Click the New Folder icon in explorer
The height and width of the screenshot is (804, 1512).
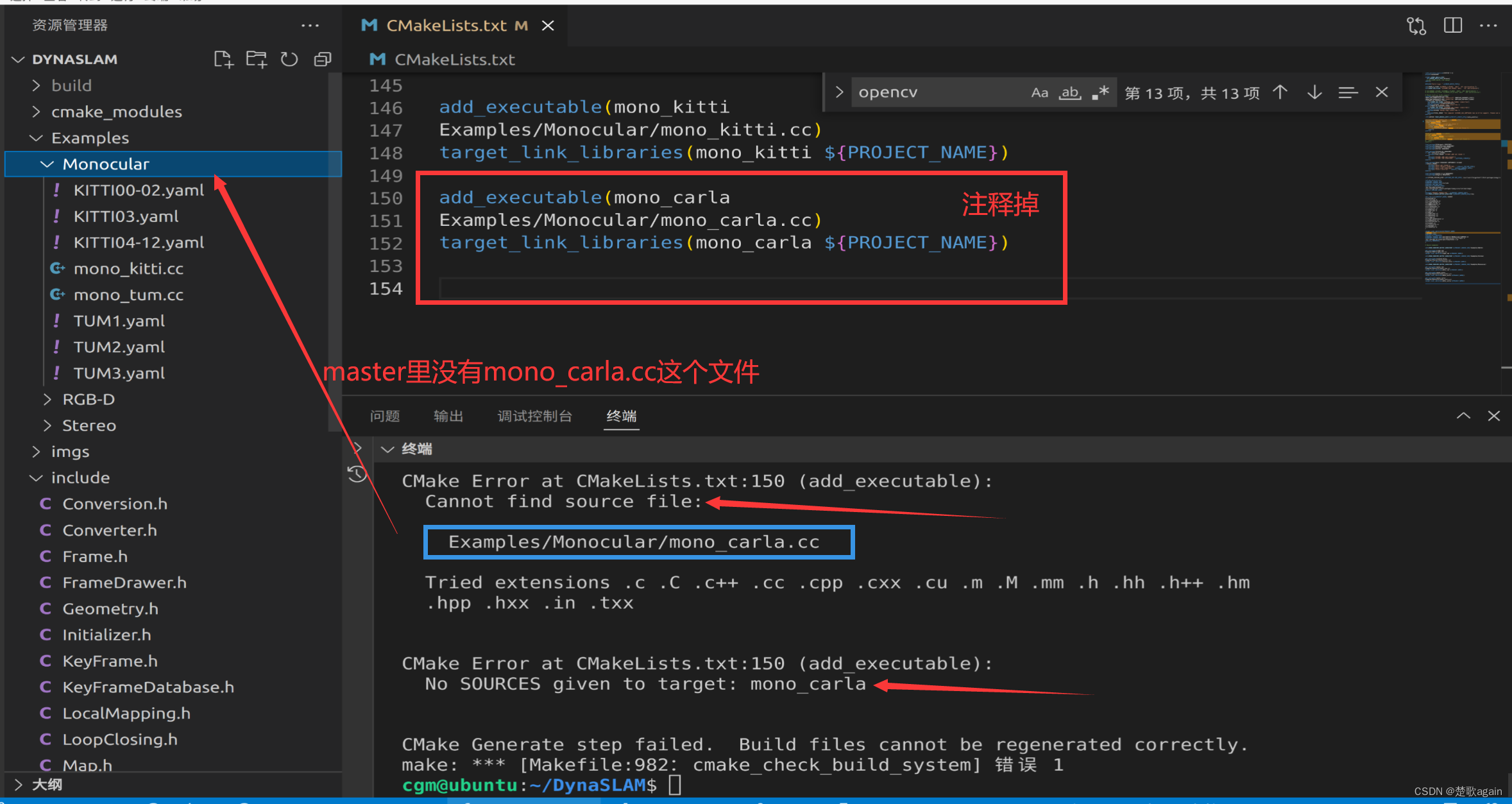256,60
